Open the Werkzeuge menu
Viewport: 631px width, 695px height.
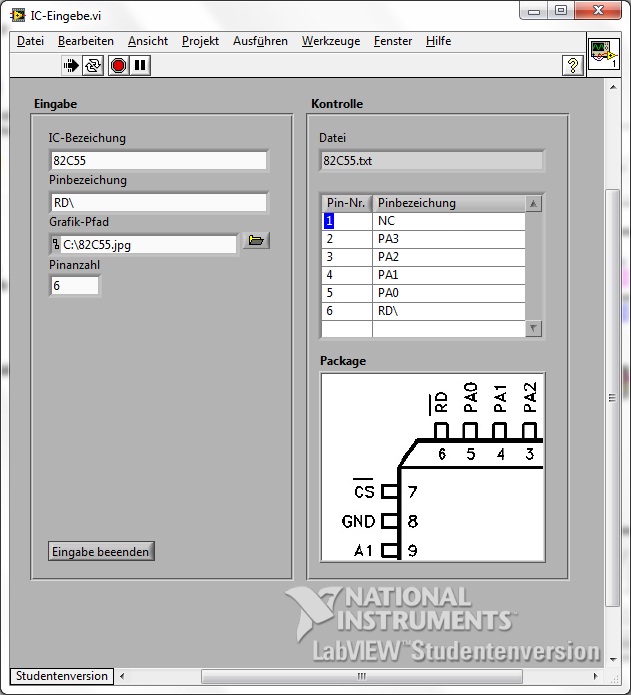click(331, 41)
